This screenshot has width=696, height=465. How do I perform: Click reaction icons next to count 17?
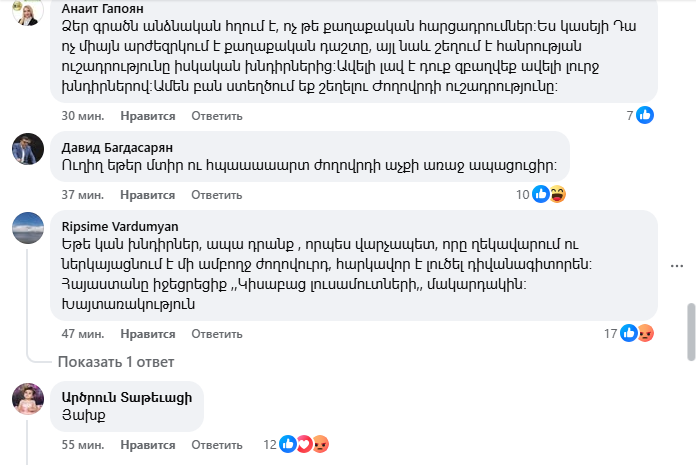(x=637, y=333)
